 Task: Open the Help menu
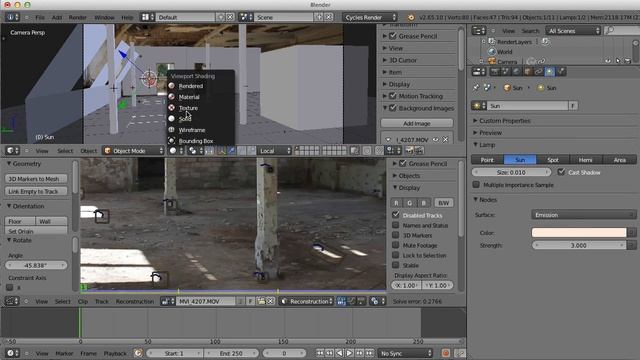[x=127, y=18]
